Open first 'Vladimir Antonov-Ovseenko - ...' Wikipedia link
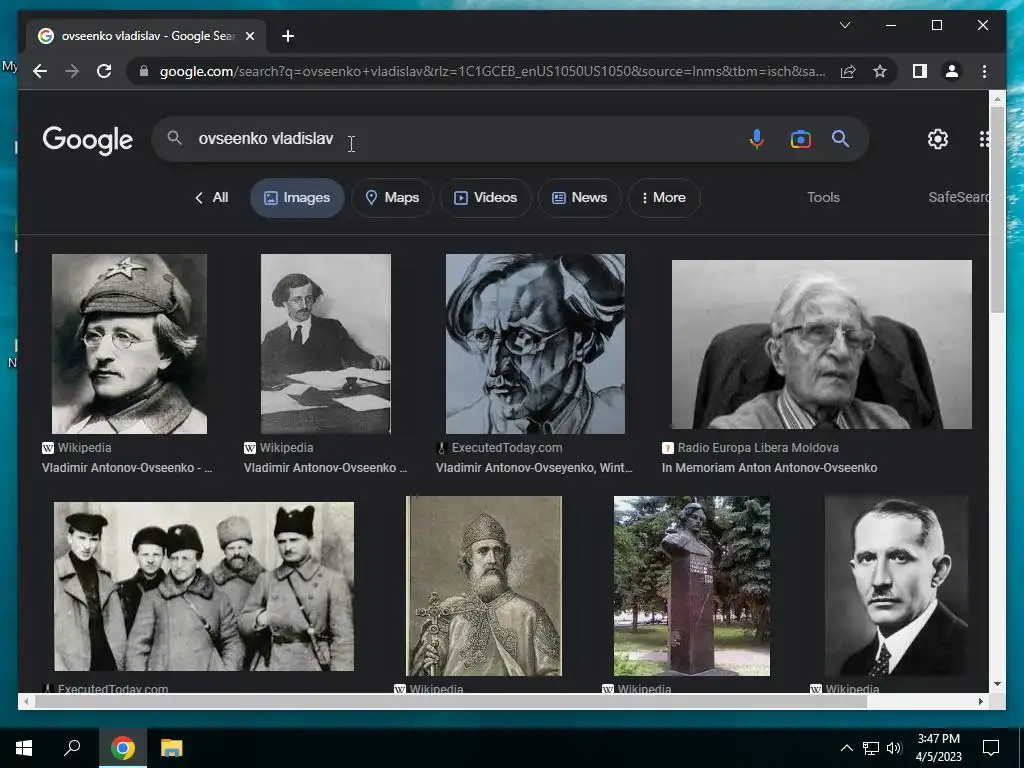Image resolution: width=1024 pixels, height=768 pixels. click(127, 468)
